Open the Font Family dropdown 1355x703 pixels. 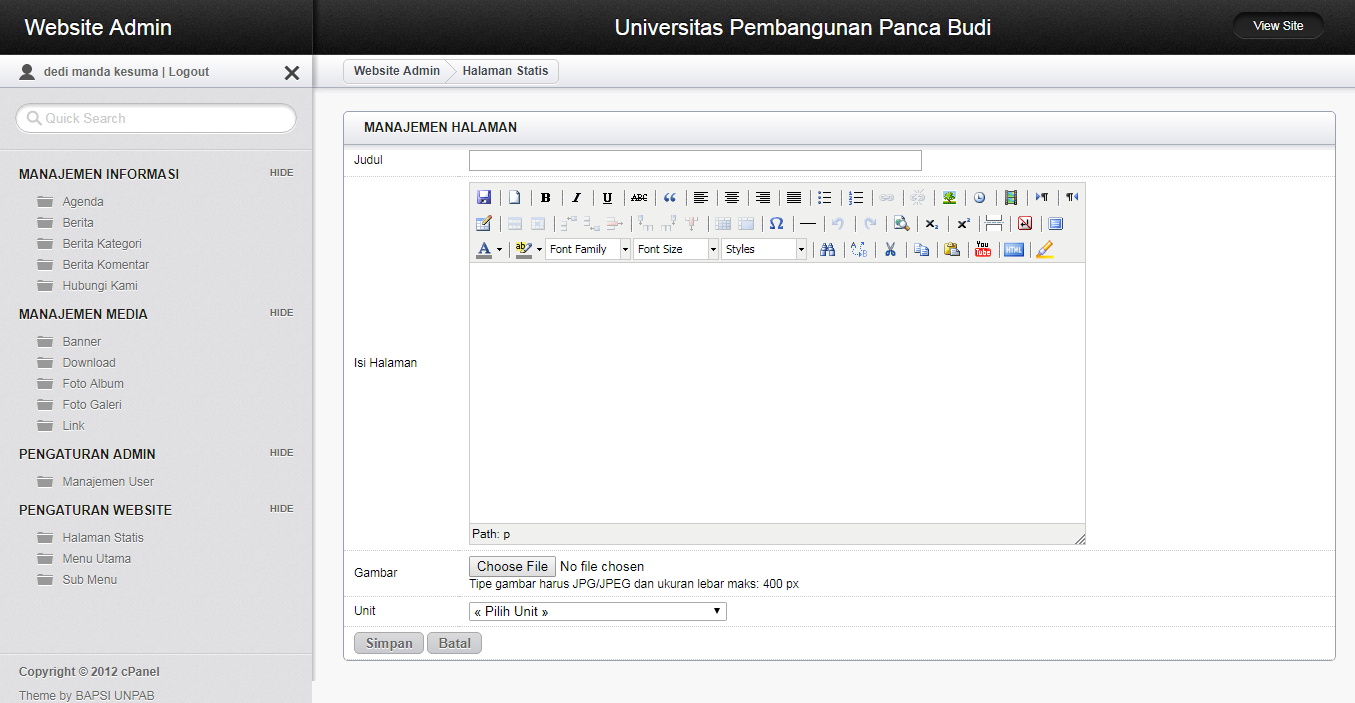pyautogui.click(x=588, y=249)
